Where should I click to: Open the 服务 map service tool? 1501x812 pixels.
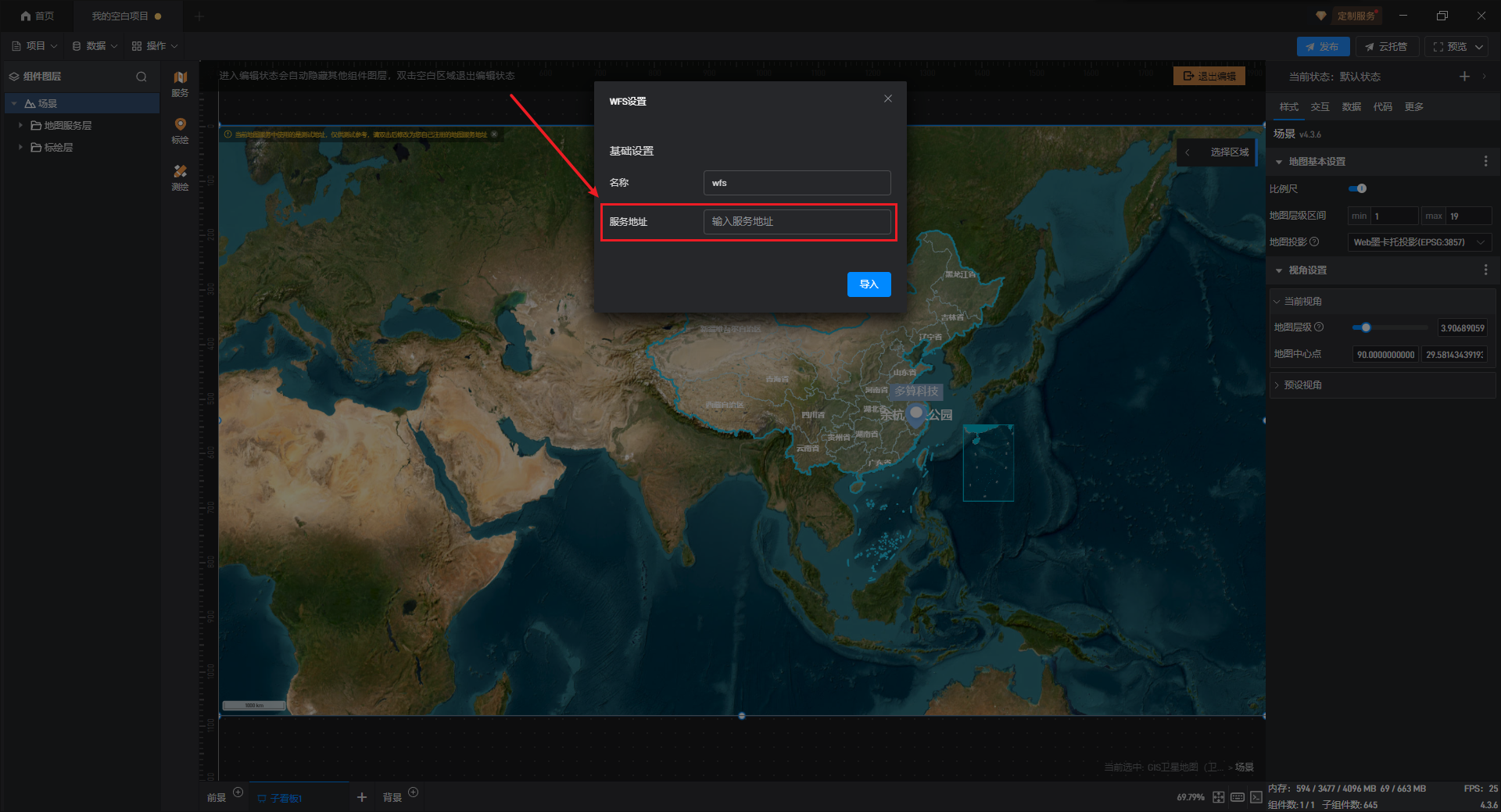(x=180, y=83)
